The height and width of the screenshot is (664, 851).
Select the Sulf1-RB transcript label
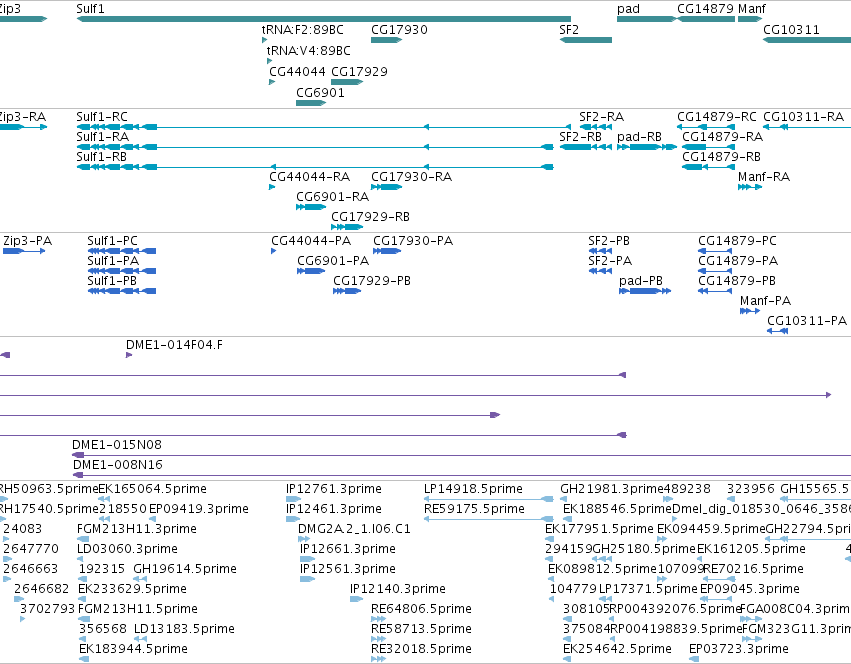coord(101,157)
